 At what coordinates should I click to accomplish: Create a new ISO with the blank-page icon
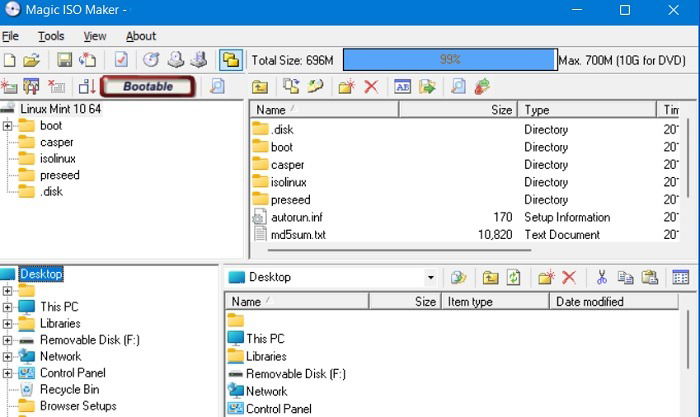9,60
